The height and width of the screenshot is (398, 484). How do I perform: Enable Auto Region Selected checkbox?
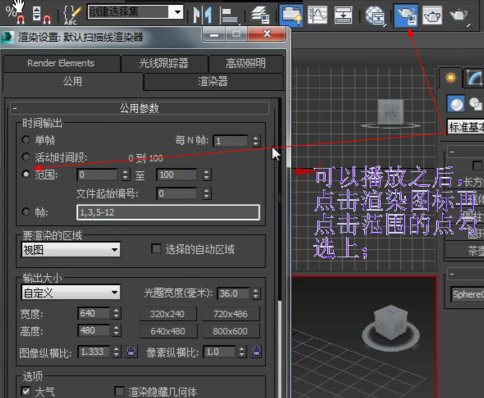(x=156, y=249)
